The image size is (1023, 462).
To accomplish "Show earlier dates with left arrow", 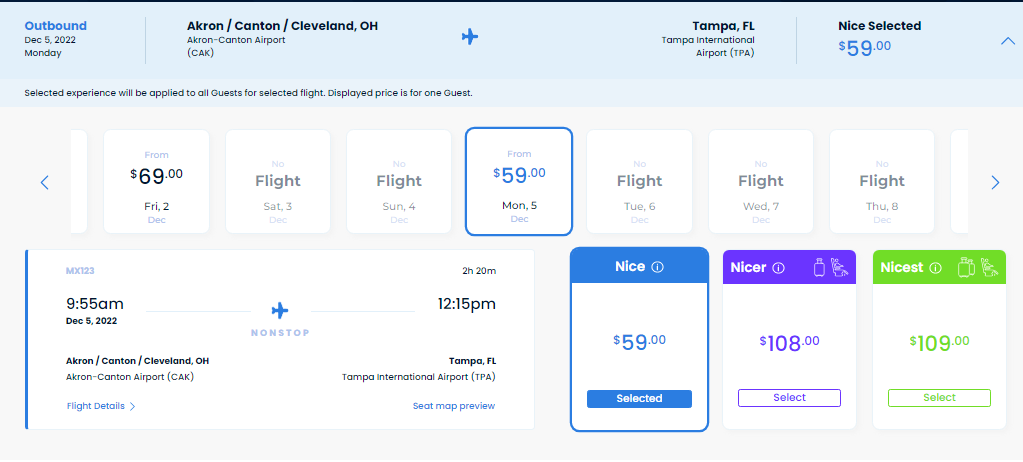I will pyautogui.click(x=44, y=182).
